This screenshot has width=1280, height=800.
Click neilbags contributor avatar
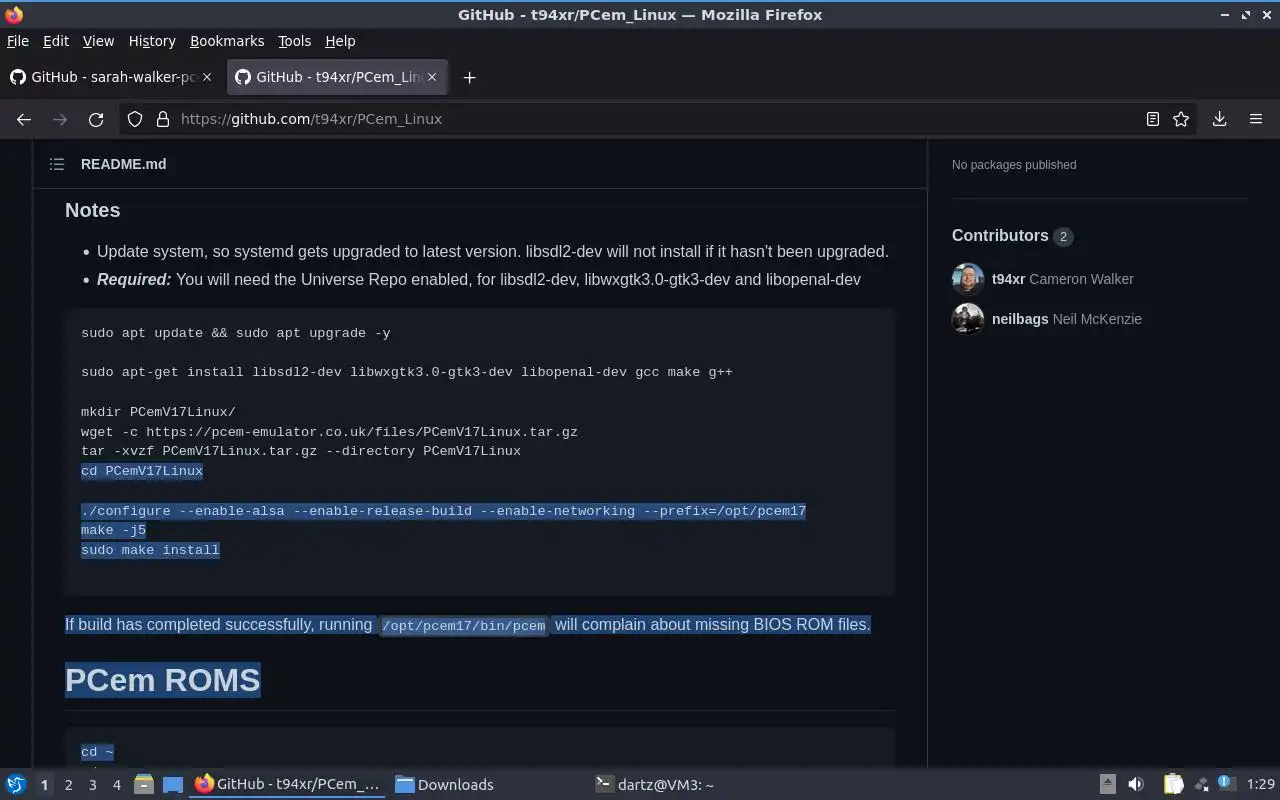click(x=968, y=319)
